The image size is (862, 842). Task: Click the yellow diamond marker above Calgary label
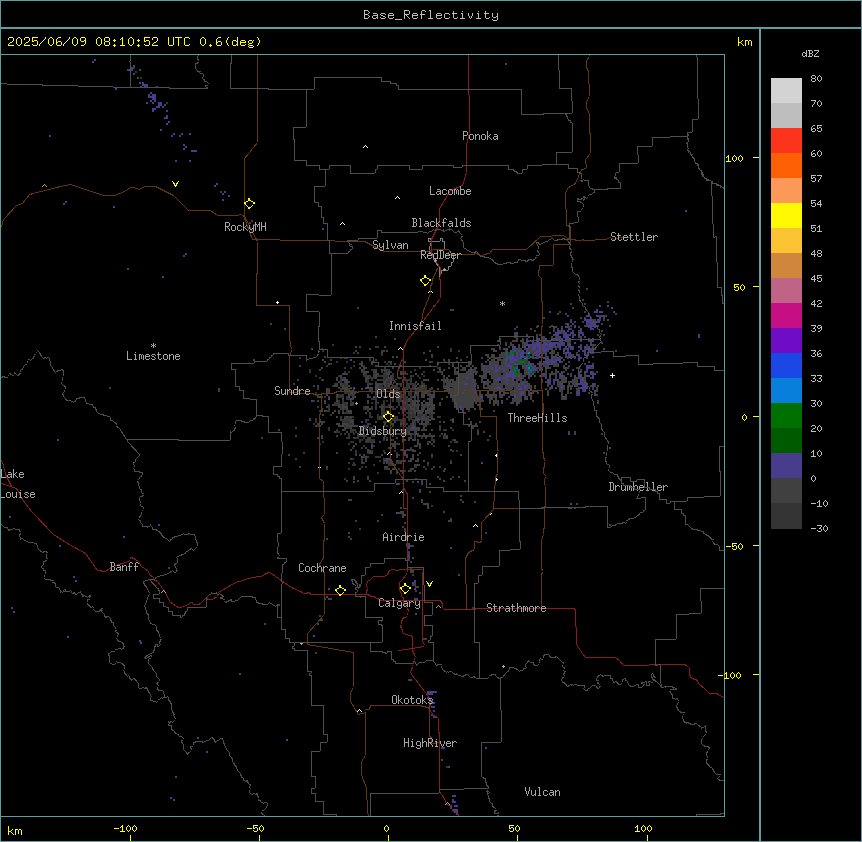pyautogui.click(x=405, y=589)
